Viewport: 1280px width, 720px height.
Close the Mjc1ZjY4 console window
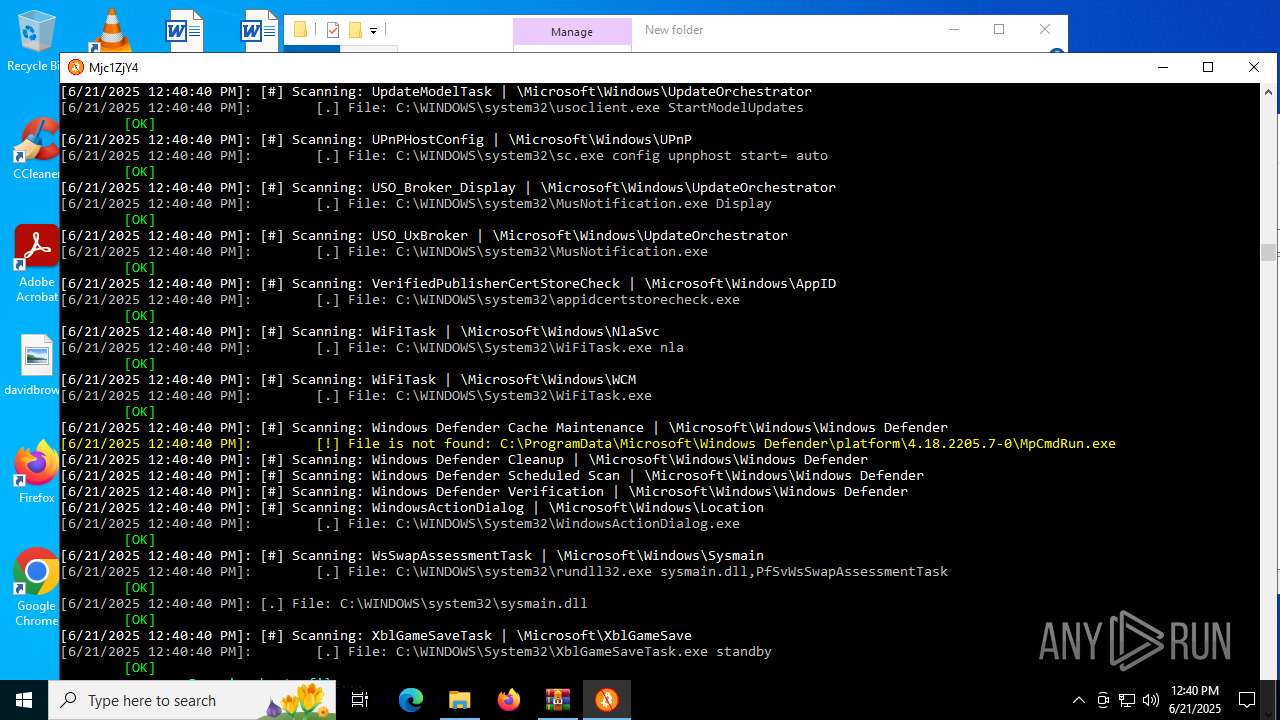tap(1254, 67)
